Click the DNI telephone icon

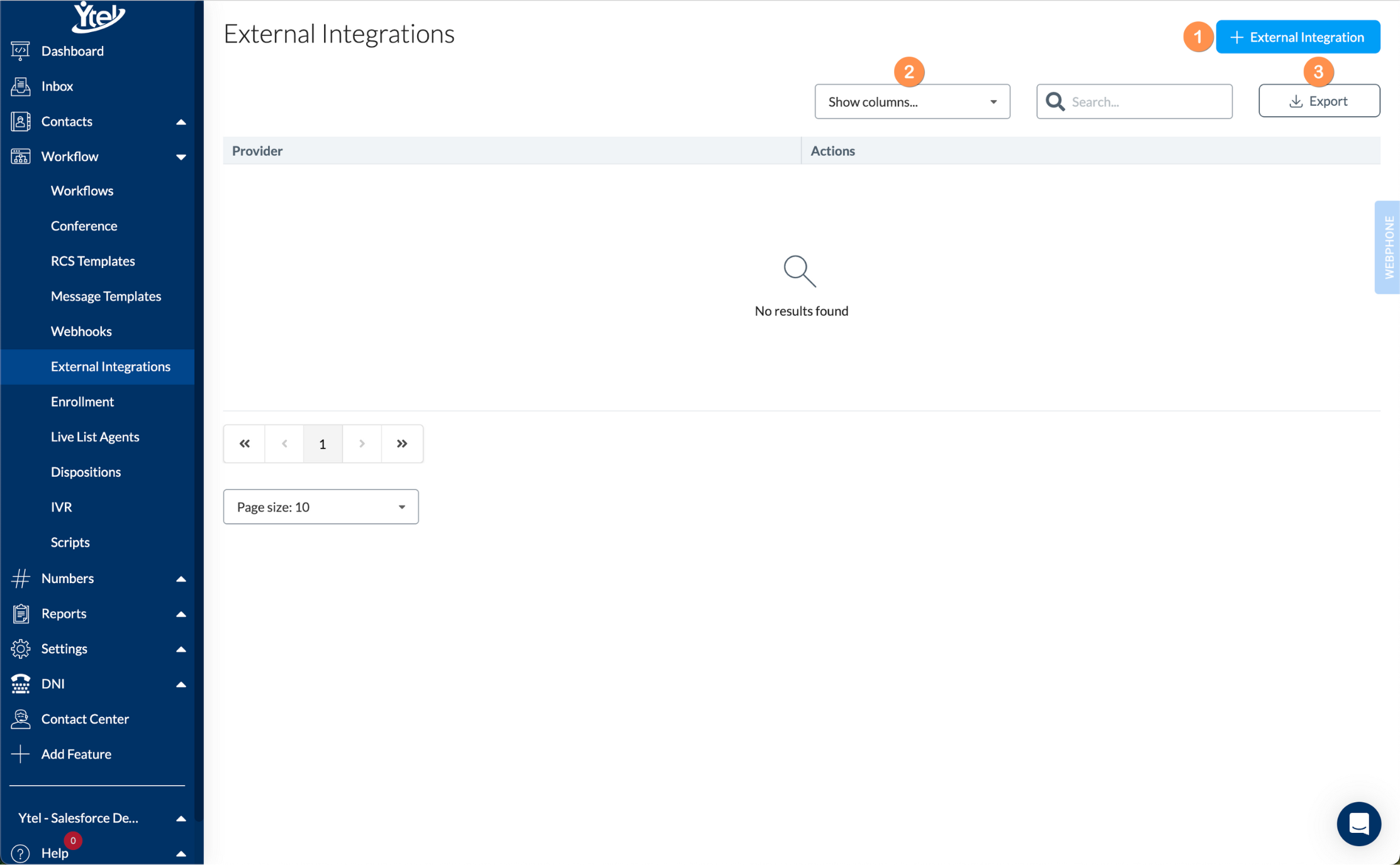pyautogui.click(x=20, y=684)
